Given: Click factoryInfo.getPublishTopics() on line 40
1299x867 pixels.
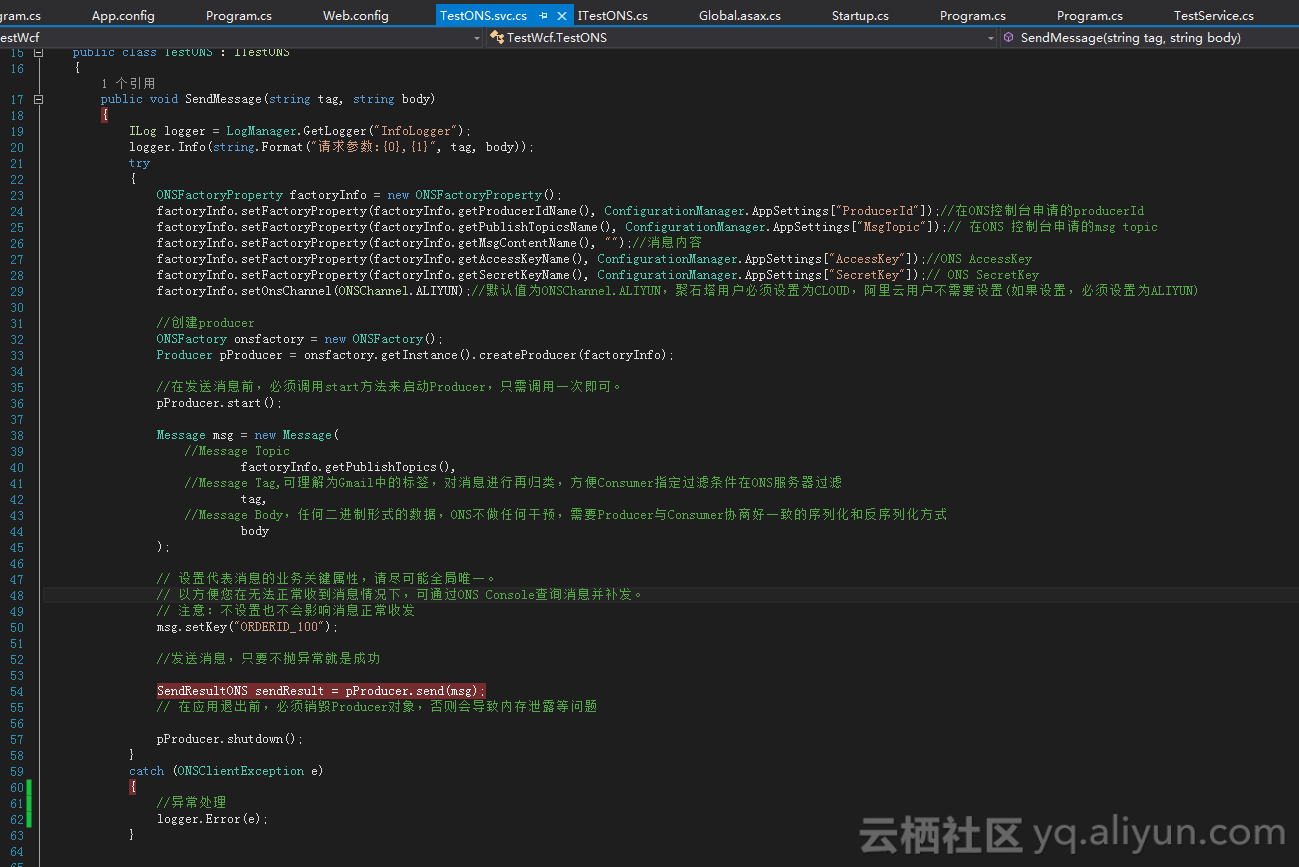Looking at the screenshot, I should (x=347, y=467).
